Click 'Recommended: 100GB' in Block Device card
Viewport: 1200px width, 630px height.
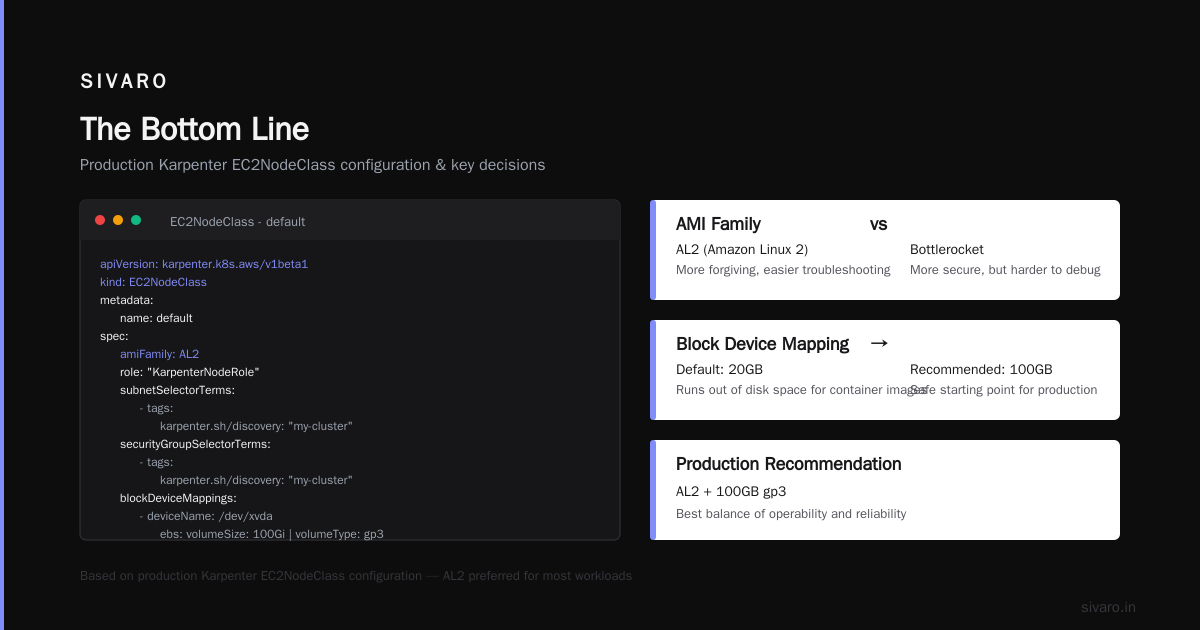[981, 369]
